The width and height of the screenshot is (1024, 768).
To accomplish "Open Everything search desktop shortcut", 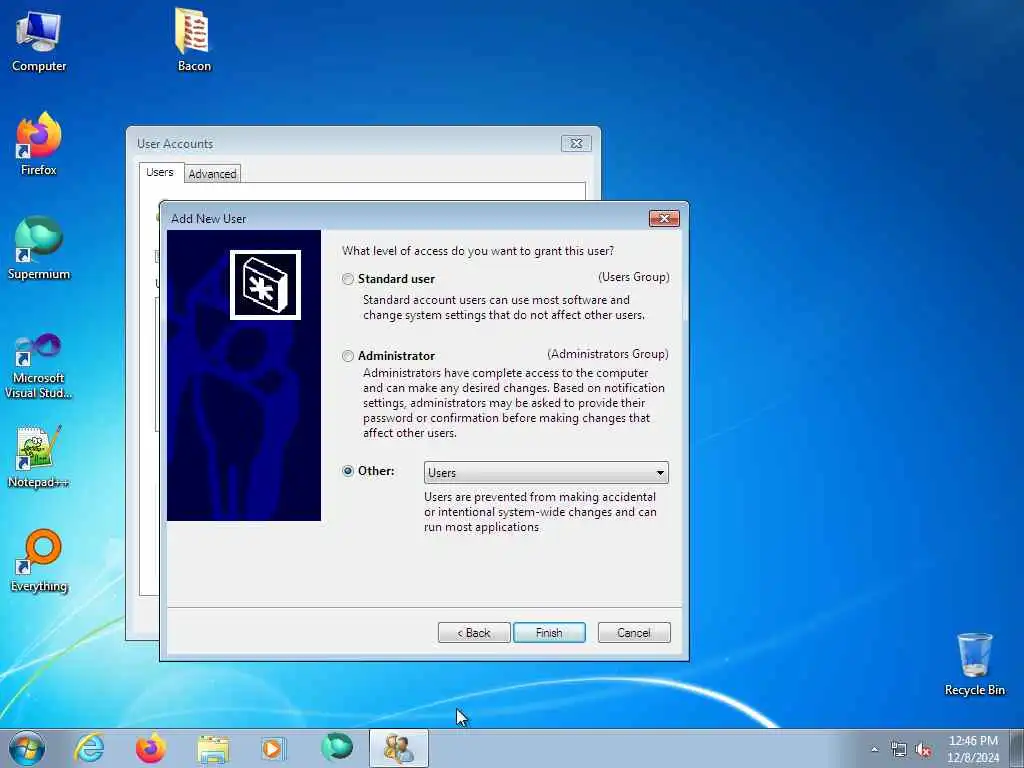I will pyautogui.click(x=39, y=560).
